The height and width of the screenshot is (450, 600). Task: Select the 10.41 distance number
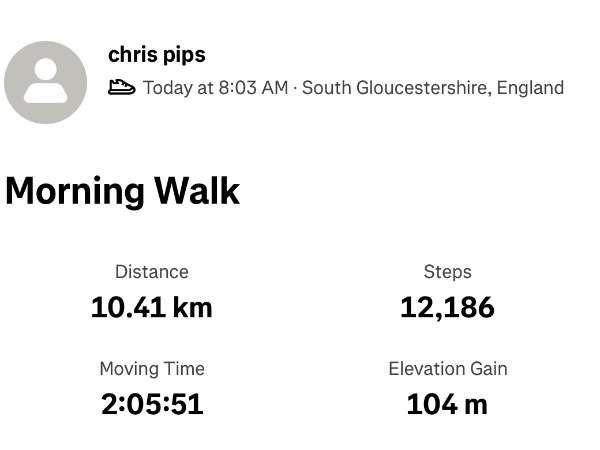[126, 307]
